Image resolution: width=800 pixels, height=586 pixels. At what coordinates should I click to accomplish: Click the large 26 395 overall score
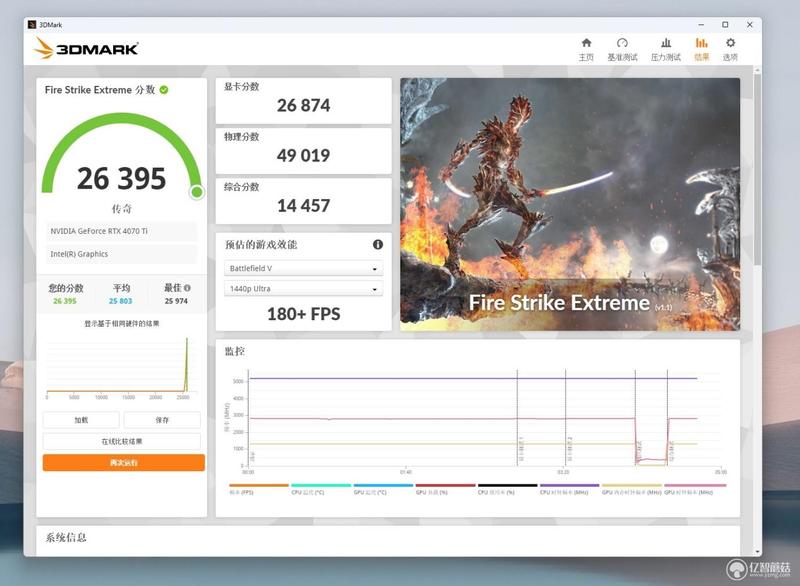click(121, 179)
